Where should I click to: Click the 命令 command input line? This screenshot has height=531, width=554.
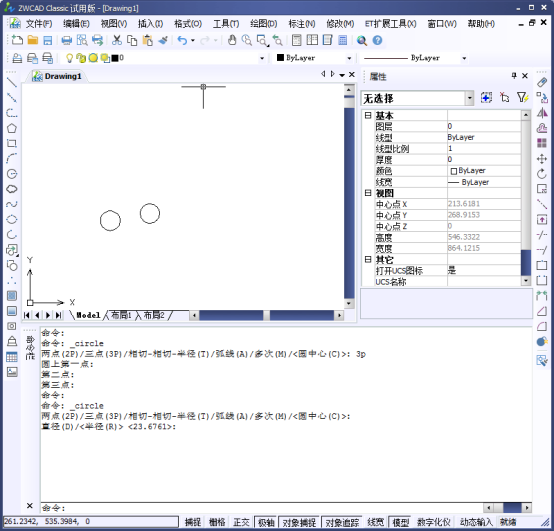coord(261,508)
